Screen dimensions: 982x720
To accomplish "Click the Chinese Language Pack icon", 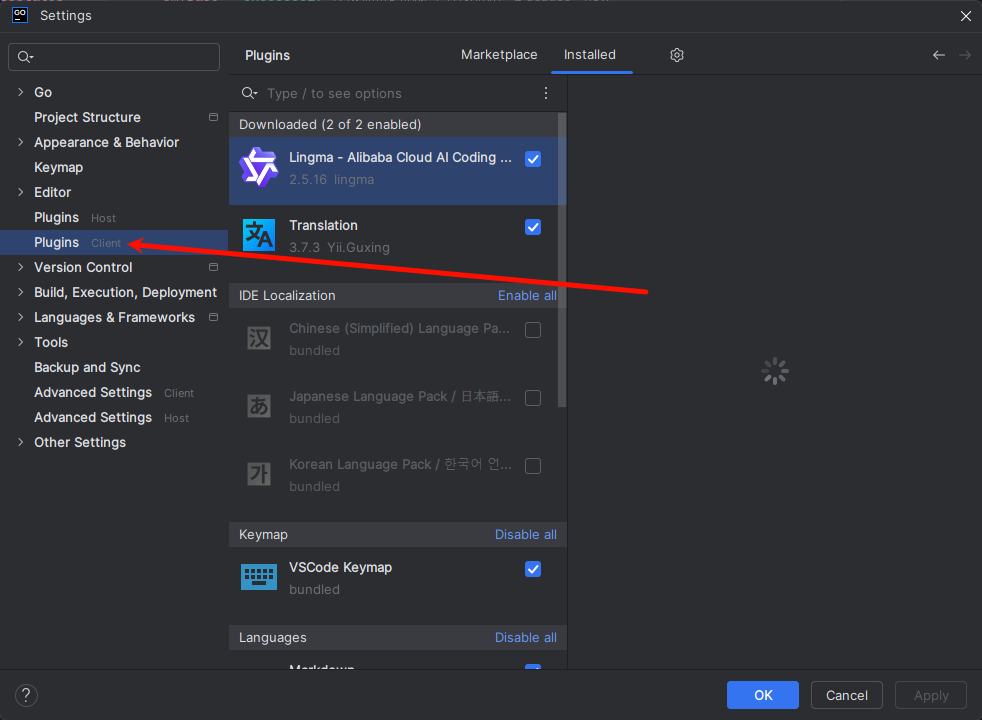I will point(259,339).
